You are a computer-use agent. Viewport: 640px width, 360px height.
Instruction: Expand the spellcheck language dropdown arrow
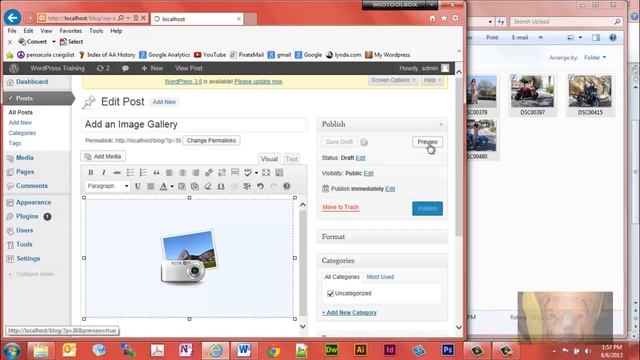(256, 173)
